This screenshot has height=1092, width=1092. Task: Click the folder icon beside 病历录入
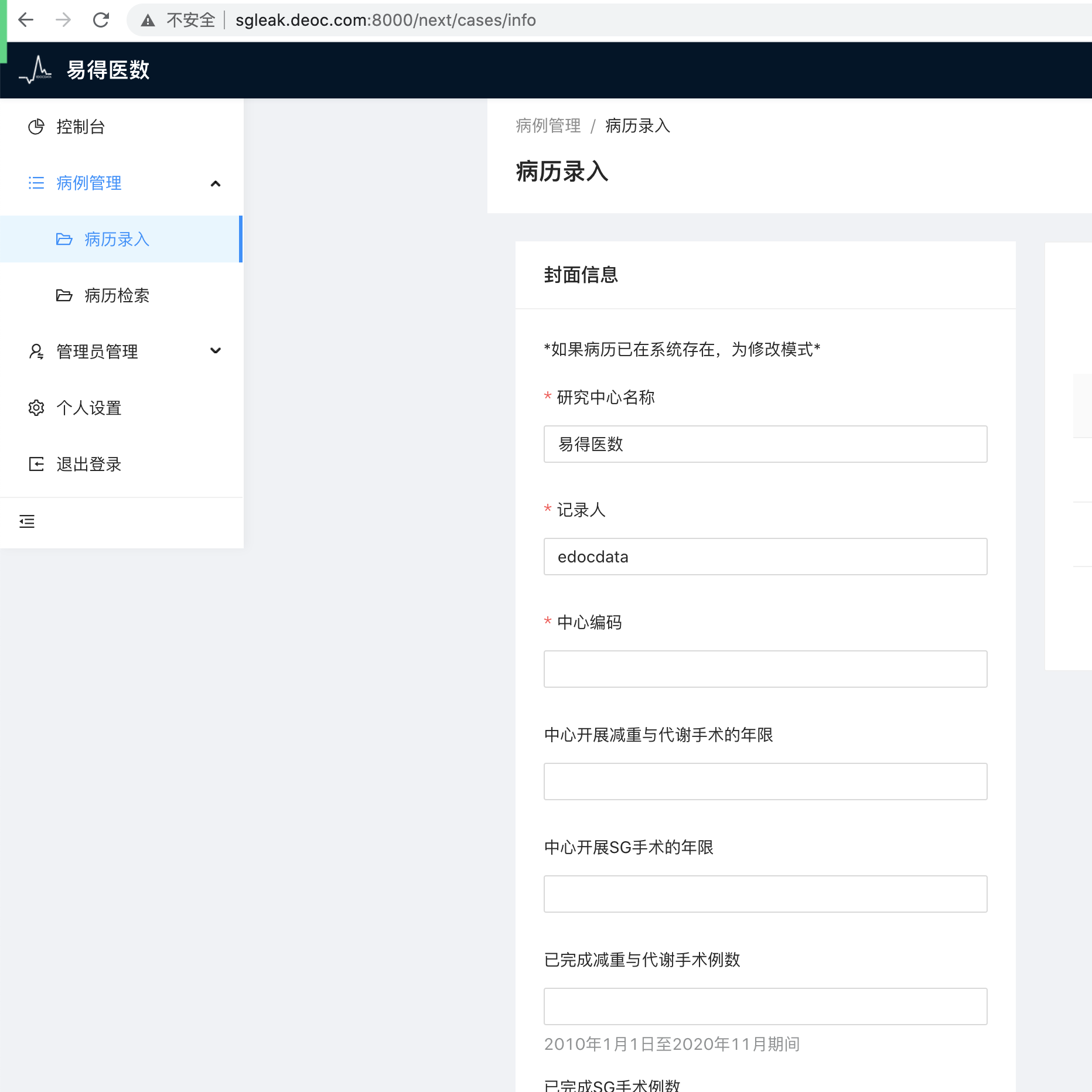(x=64, y=239)
